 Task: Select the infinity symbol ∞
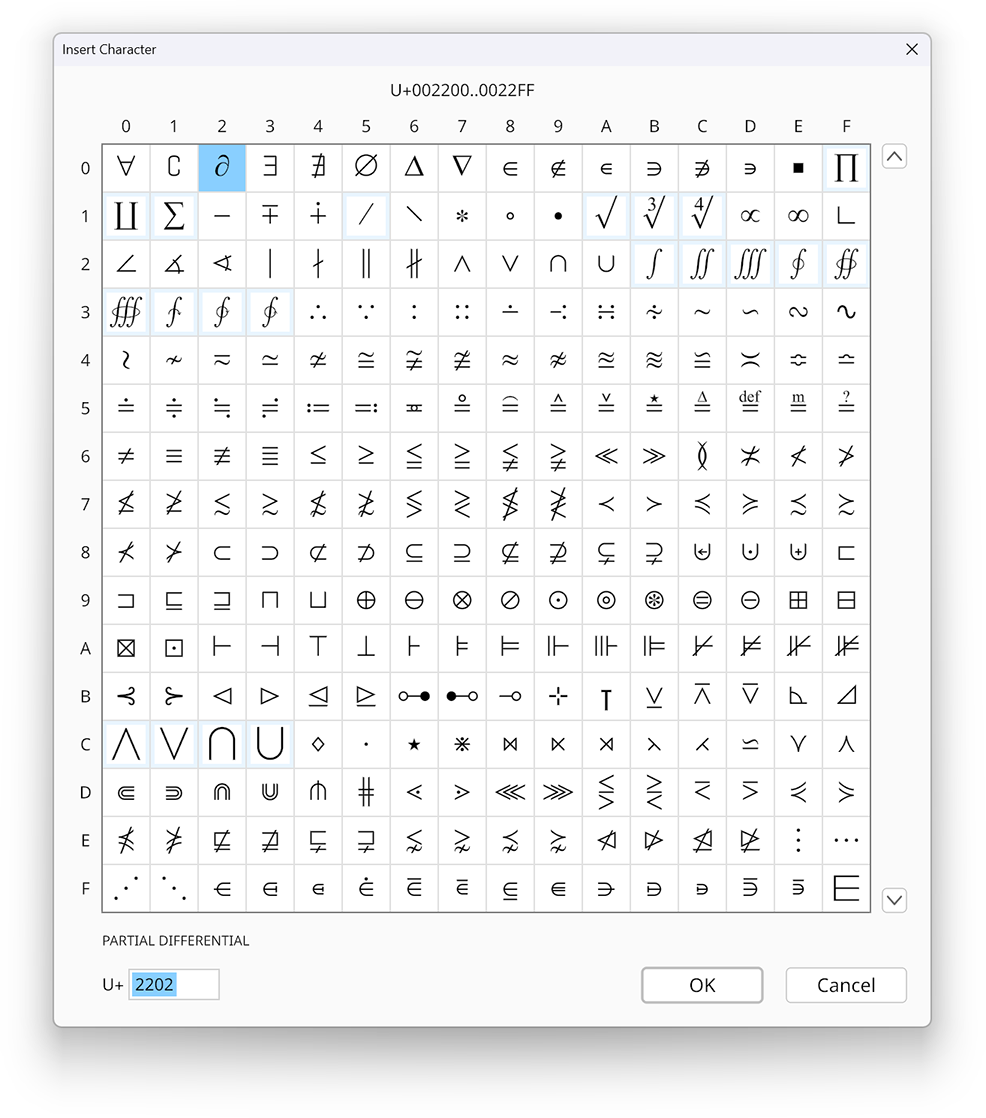tap(798, 215)
